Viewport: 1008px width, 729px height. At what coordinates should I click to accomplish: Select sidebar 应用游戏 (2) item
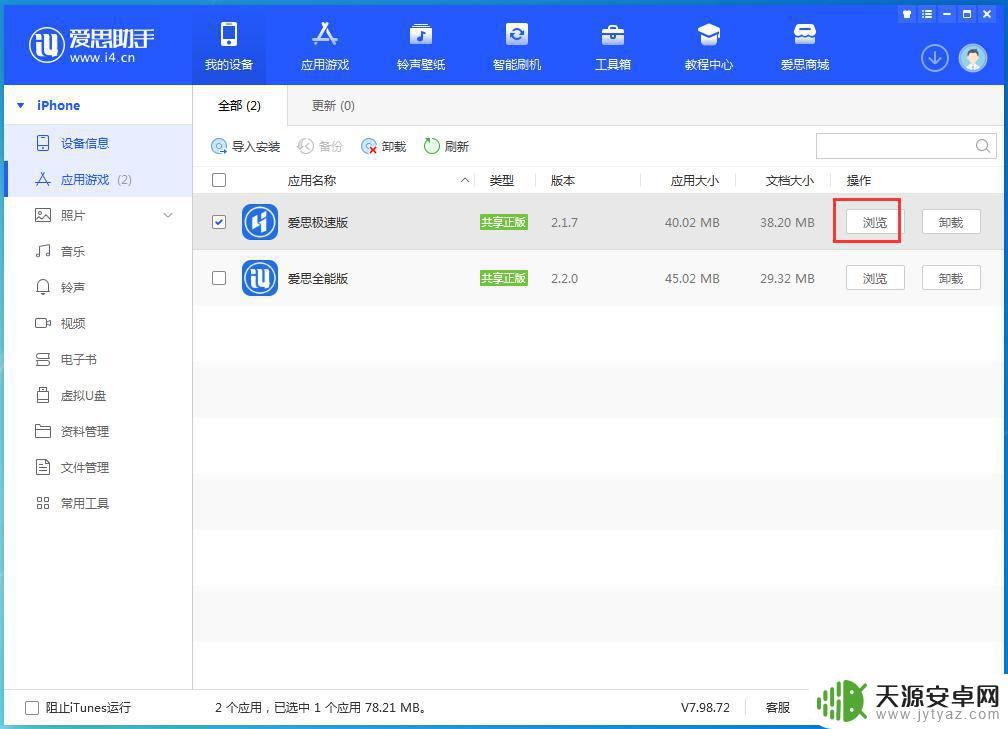coord(96,179)
